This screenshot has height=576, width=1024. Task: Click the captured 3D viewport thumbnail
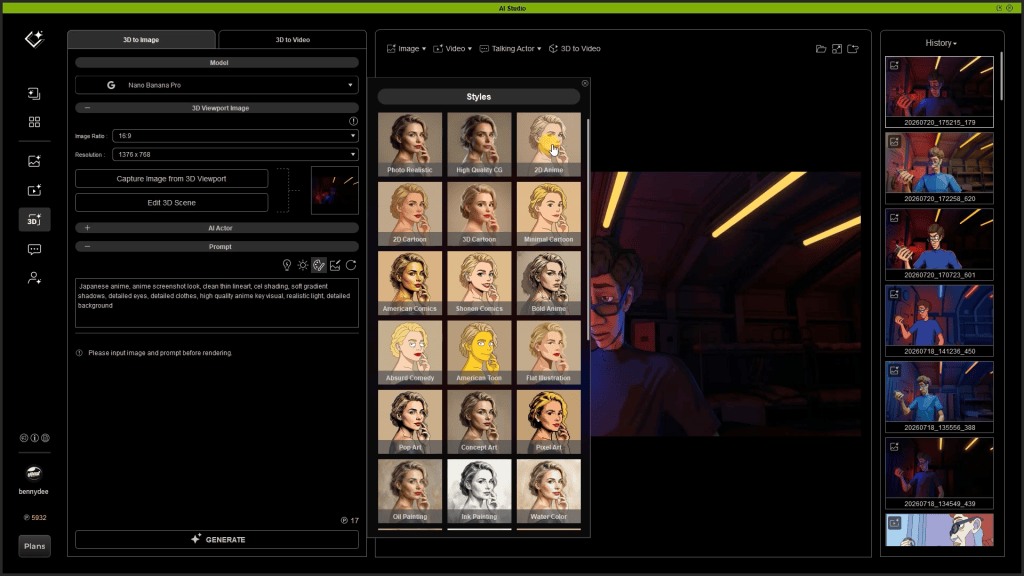pyautogui.click(x=335, y=191)
